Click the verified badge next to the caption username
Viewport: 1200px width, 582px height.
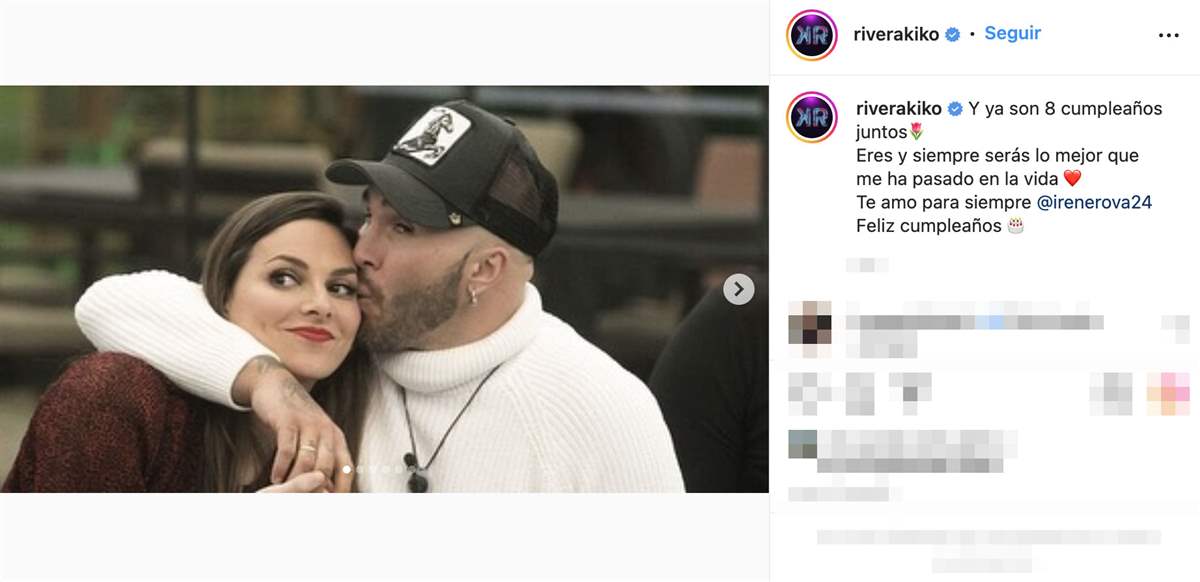click(x=955, y=109)
